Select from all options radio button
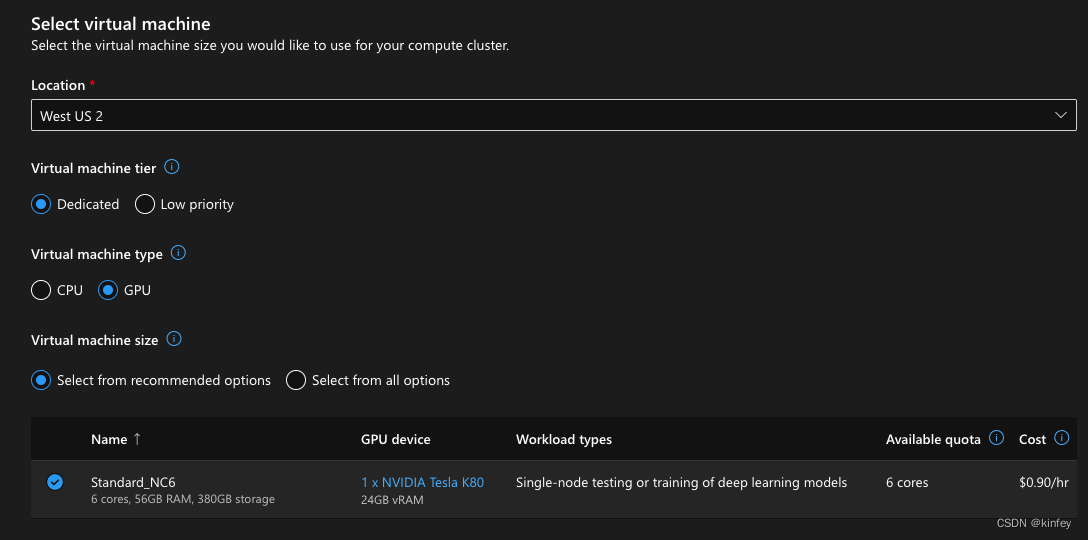Image resolution: width=1088 pixels, height=540 pixels. [x=296, y=380]
